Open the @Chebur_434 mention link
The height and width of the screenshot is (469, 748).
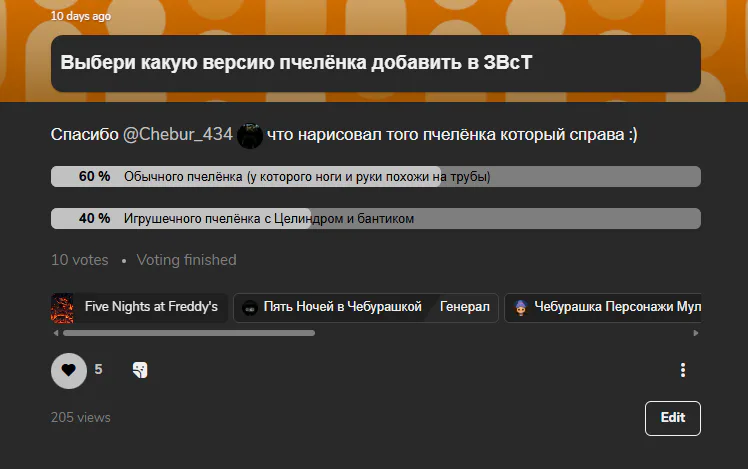click(x=177, y=135)
